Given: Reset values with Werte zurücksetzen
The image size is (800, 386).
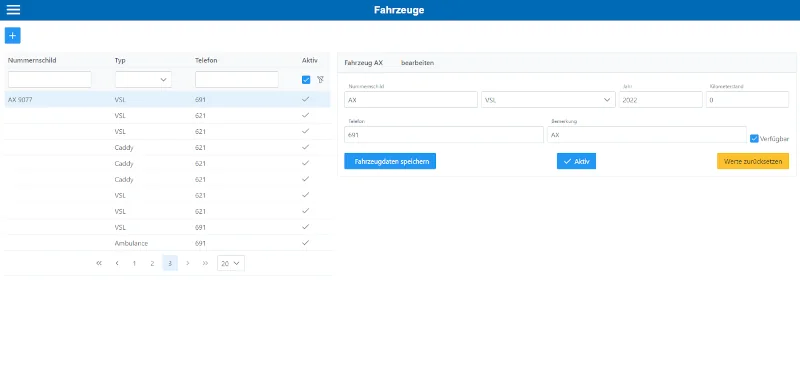Looking at the screenshot, I should [753, 161].
